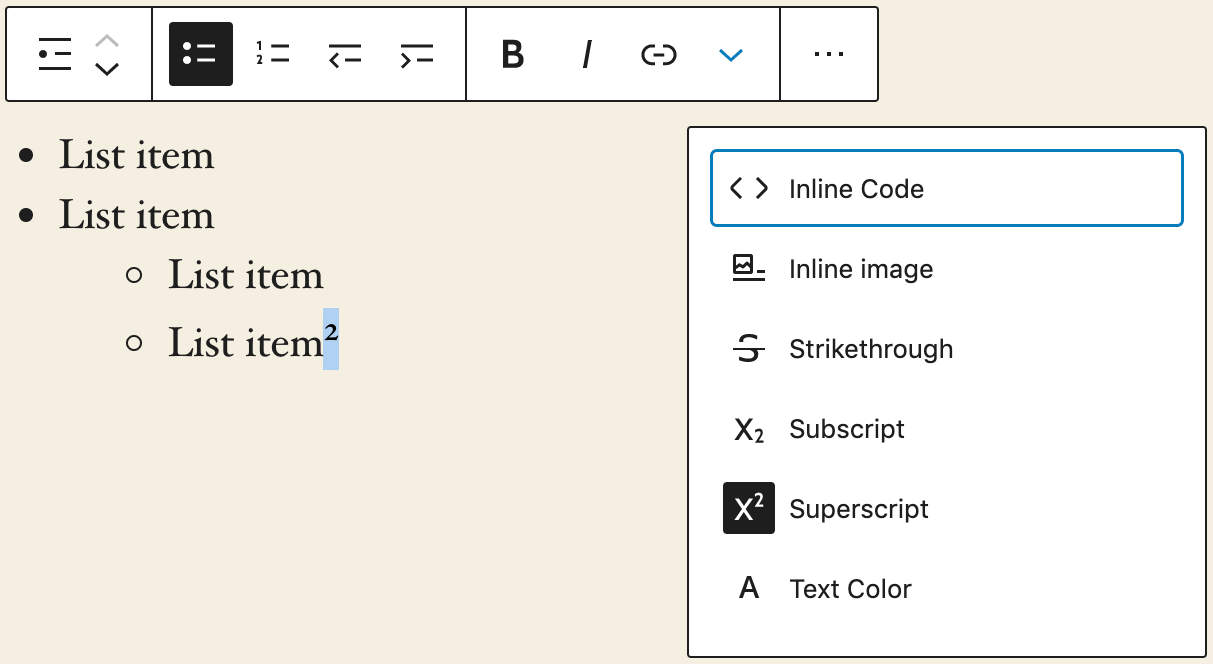Indent the selected list item
This screenshot has height=664, width=1213.
click(x=417, y=54)
